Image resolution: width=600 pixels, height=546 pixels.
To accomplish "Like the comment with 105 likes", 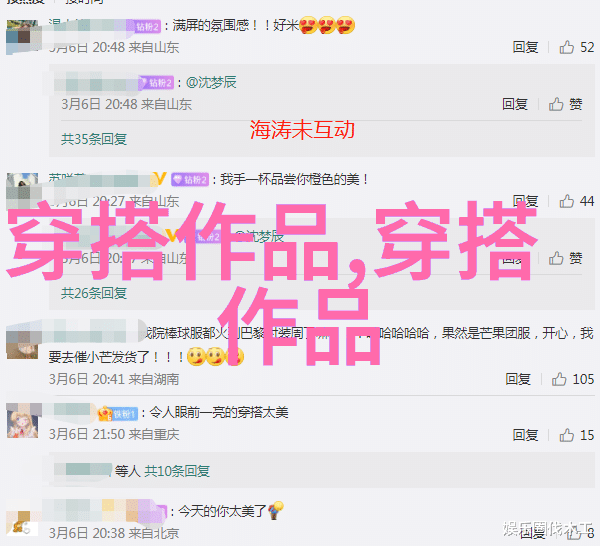I will [x=559, y=379].
